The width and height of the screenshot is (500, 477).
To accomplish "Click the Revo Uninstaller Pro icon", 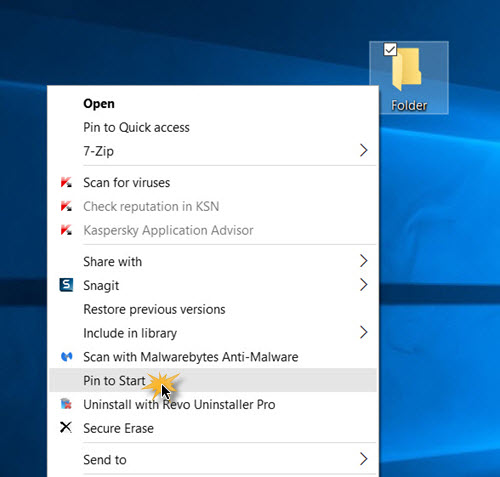I will (66, 404).
